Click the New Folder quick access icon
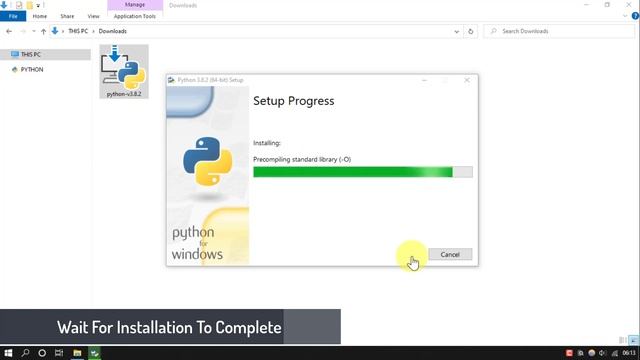The image size is (640, 360). 29,5
